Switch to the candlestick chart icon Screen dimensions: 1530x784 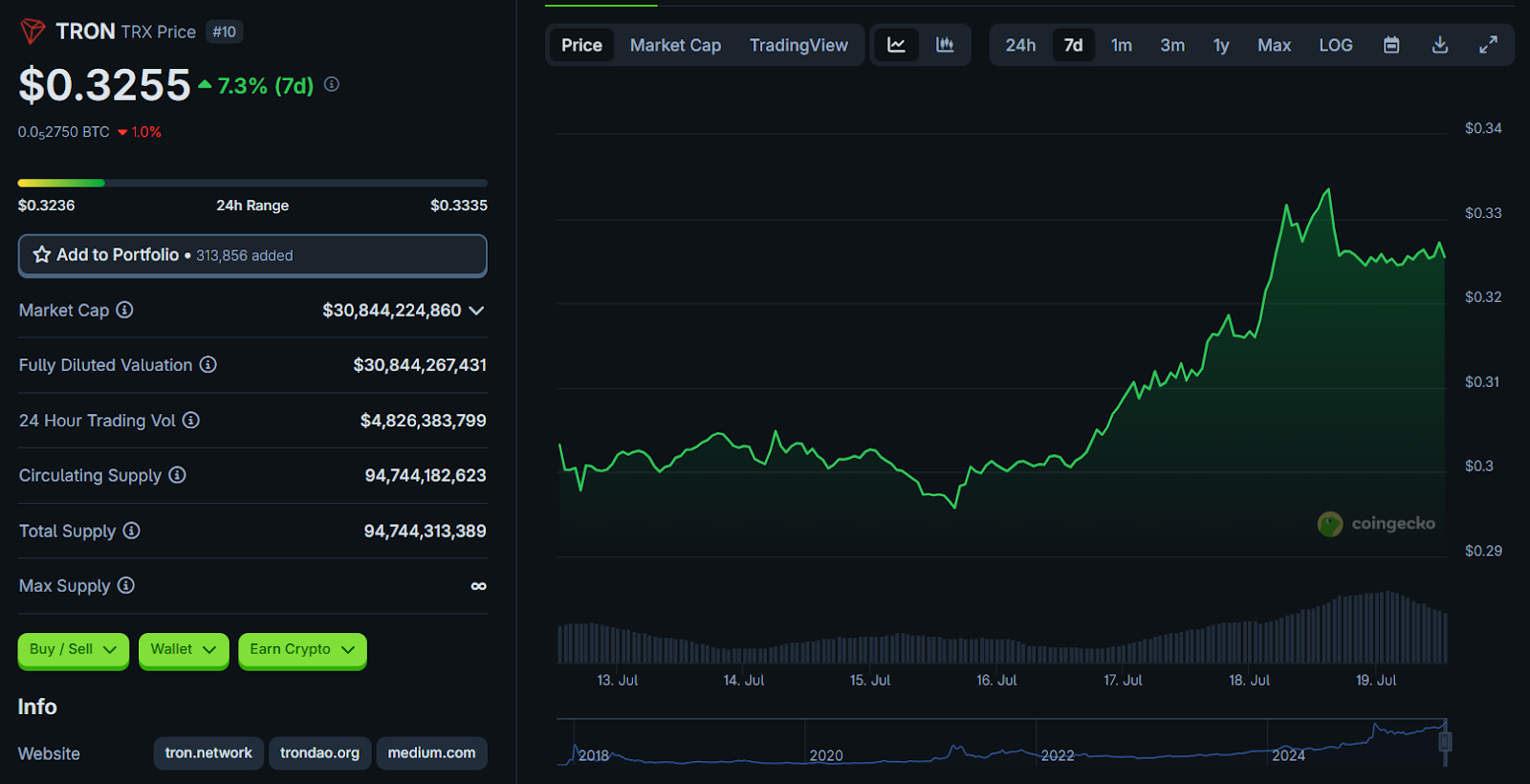945,45
